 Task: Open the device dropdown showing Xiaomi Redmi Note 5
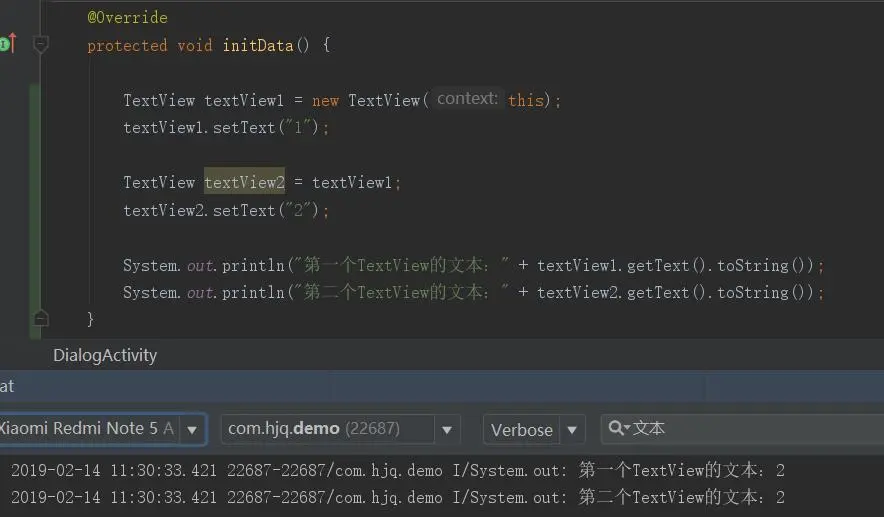click(101, 429)
